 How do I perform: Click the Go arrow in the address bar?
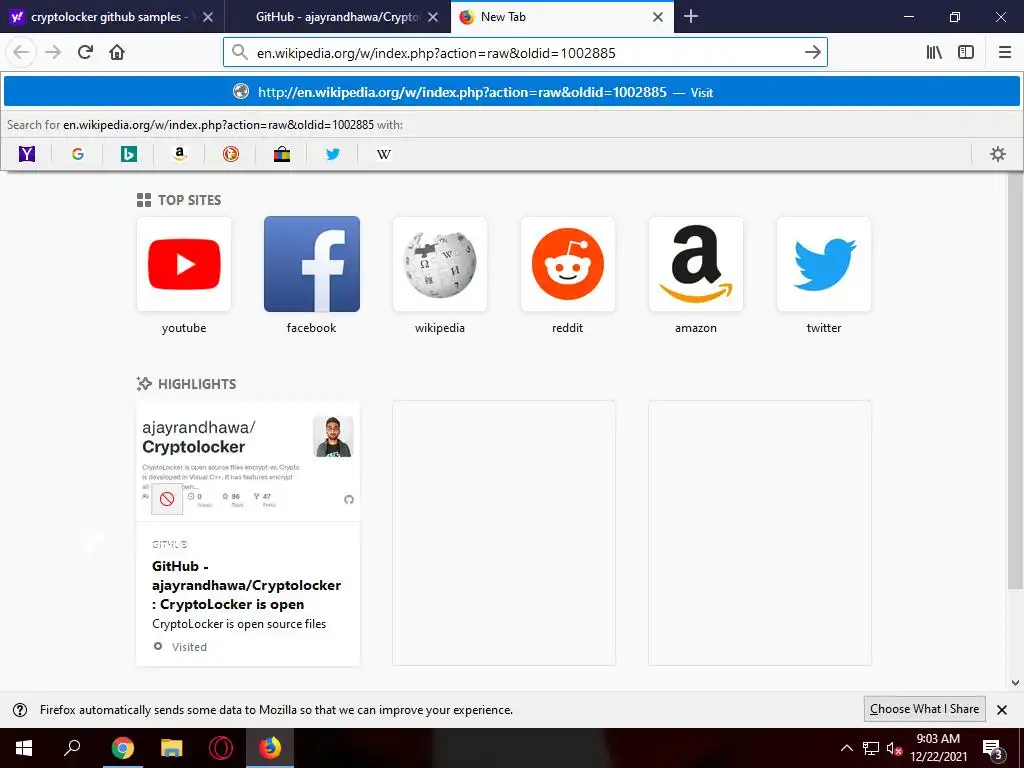(812, 52)
